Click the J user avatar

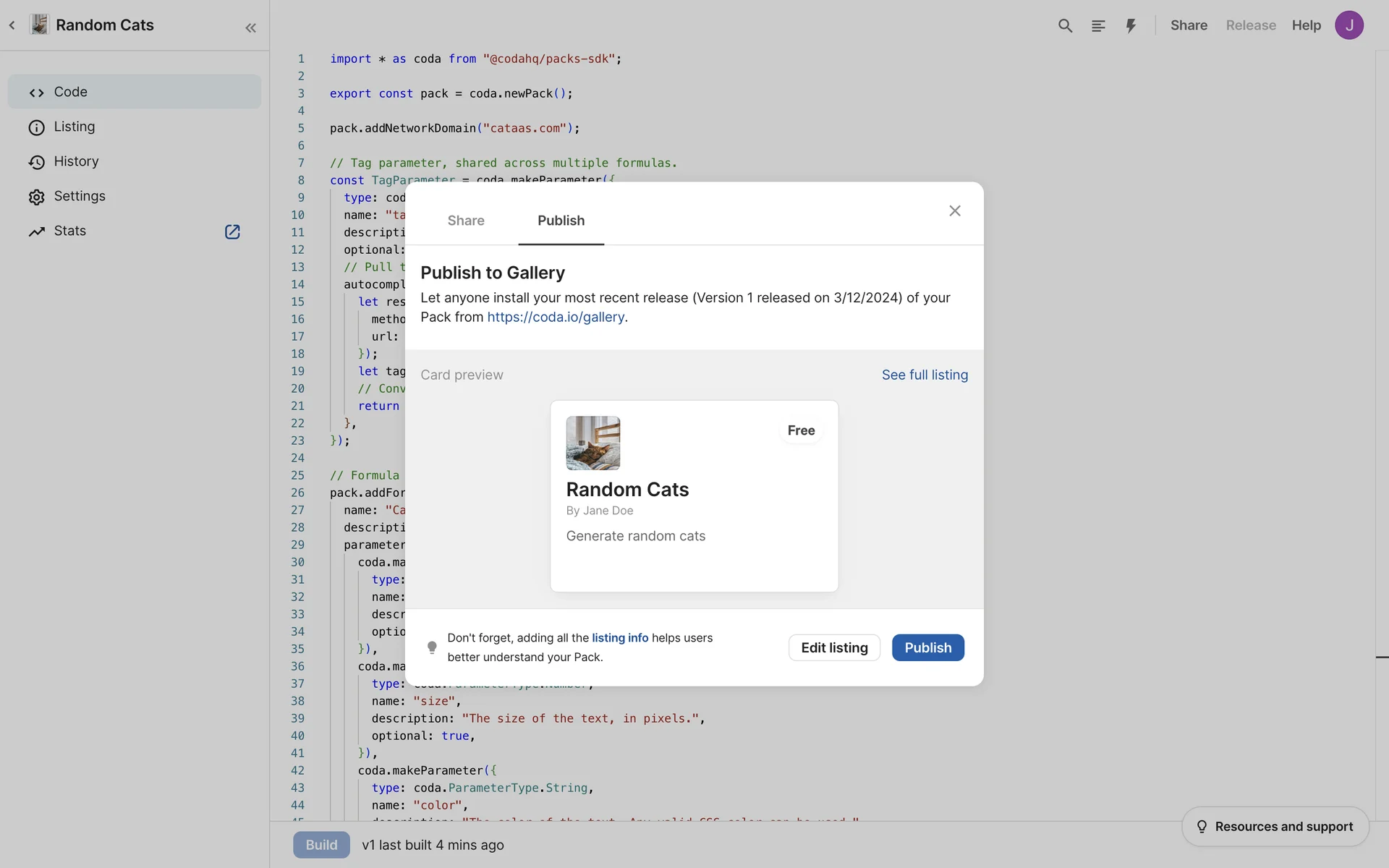click(x=1348, y=25)
